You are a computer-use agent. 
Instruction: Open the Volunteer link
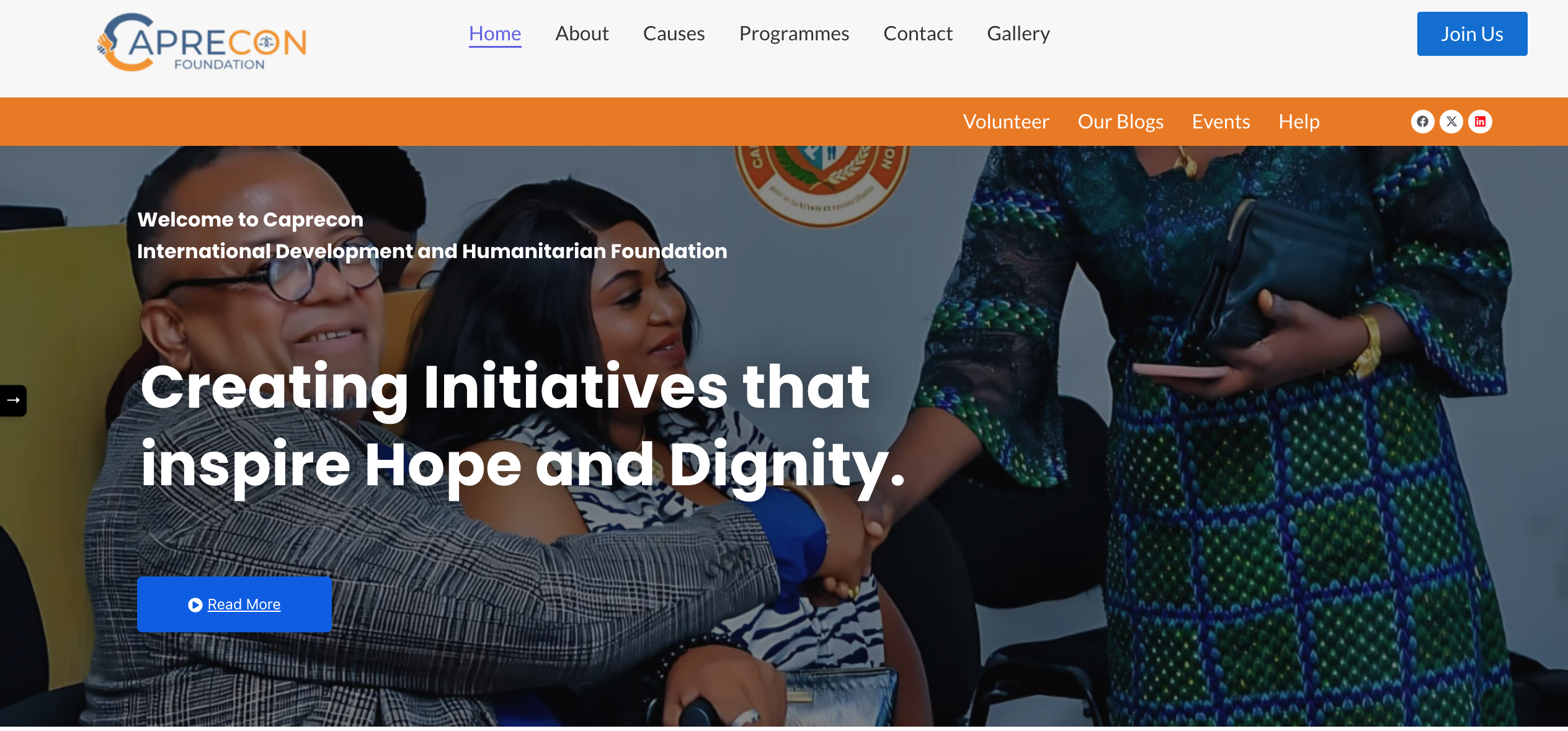tap(1005, 122)
